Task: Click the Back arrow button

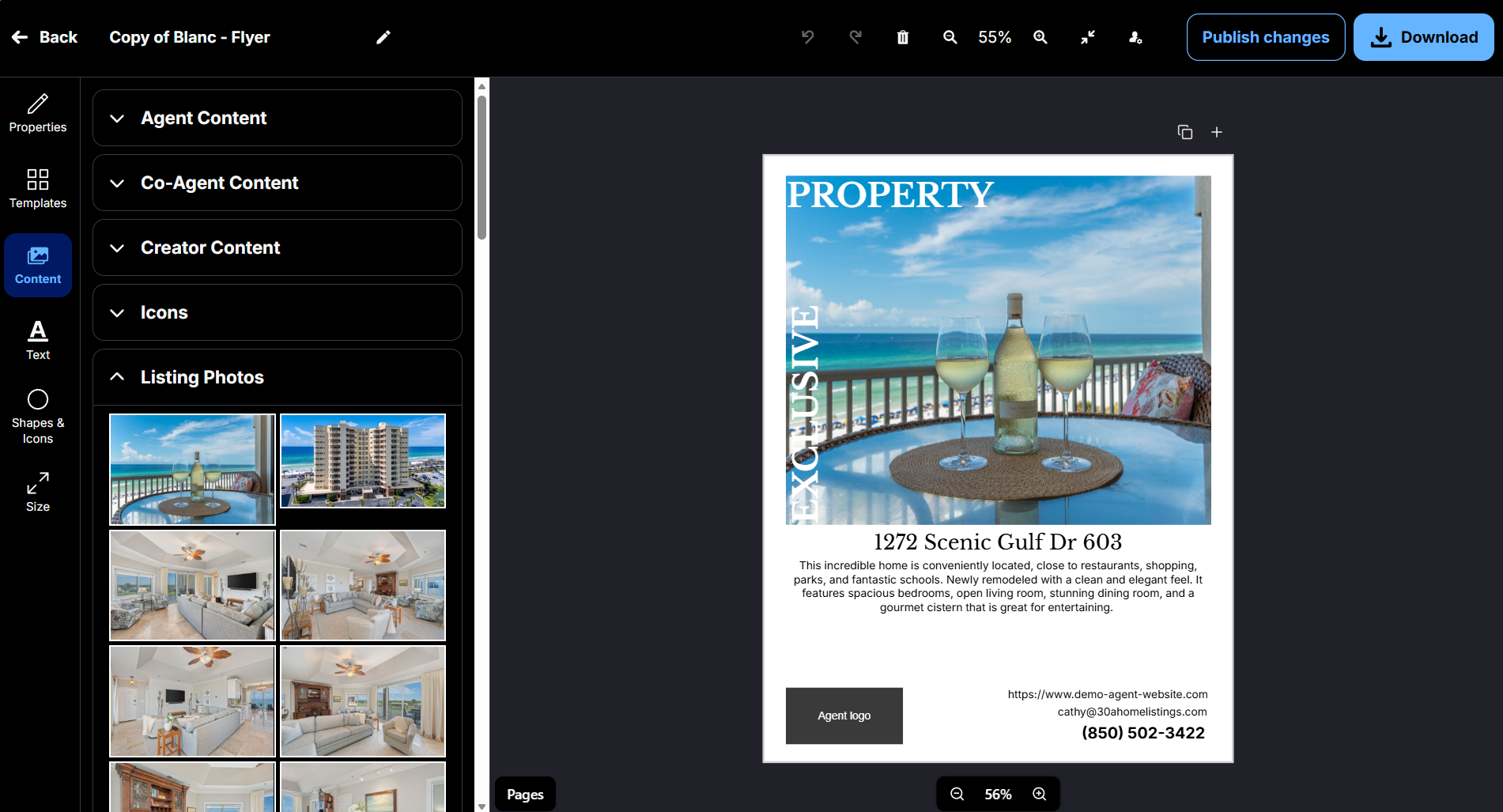Action: tap(44, 37)
